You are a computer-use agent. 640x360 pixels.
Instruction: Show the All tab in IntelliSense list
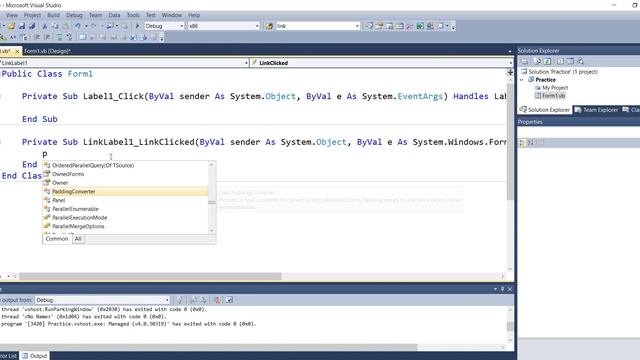78,239
